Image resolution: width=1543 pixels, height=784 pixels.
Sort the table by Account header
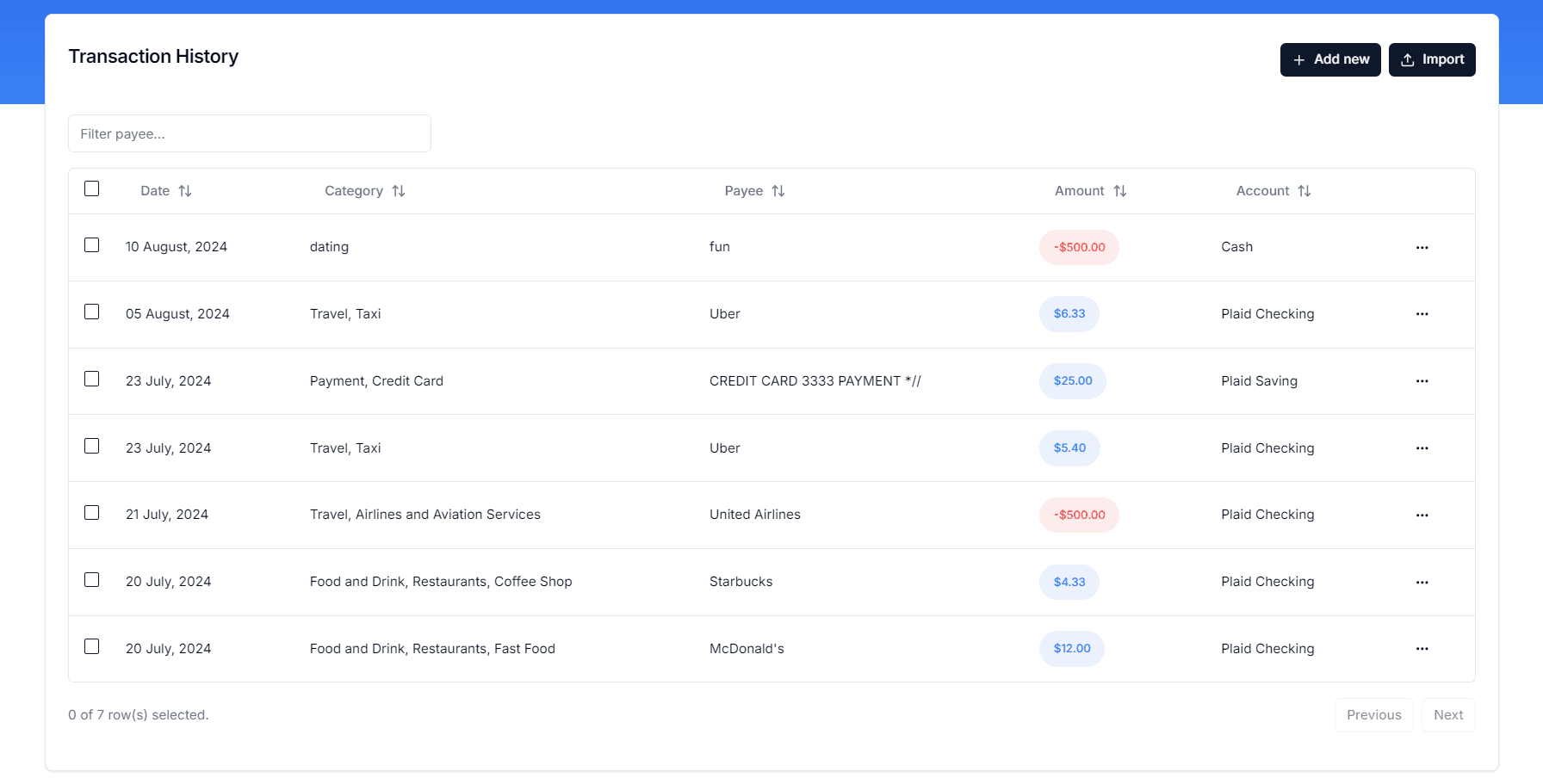click(x=1273, y=191)
